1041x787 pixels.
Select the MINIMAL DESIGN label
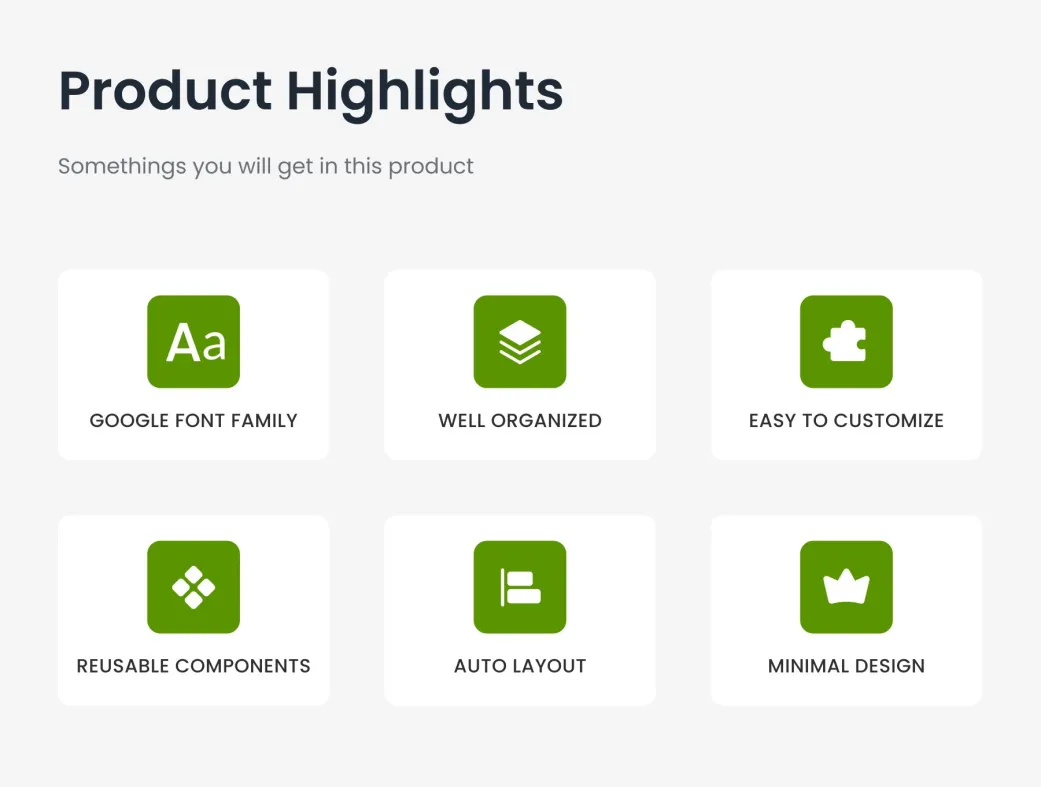pos(846,666)
